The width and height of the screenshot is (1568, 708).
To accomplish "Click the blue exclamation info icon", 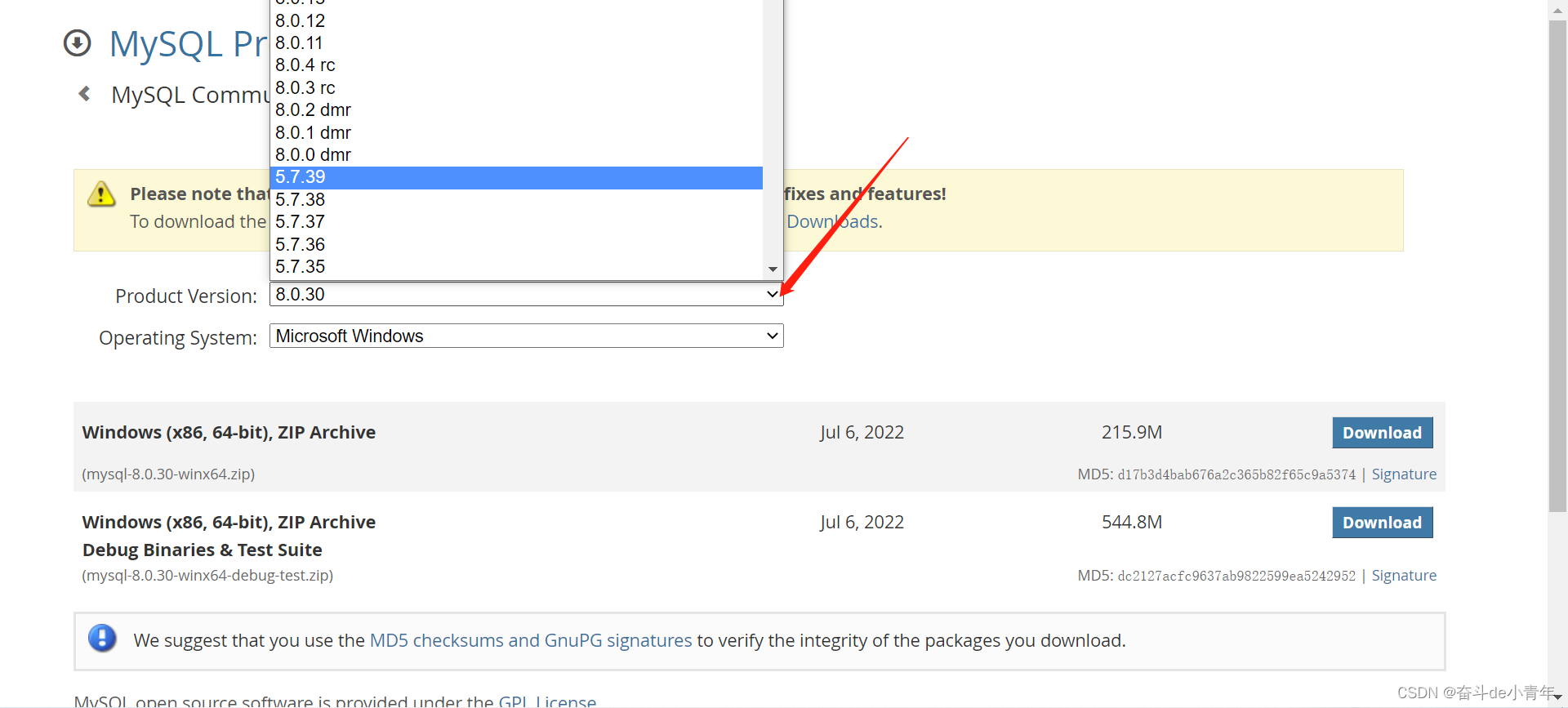I will (x=102, y=638).
